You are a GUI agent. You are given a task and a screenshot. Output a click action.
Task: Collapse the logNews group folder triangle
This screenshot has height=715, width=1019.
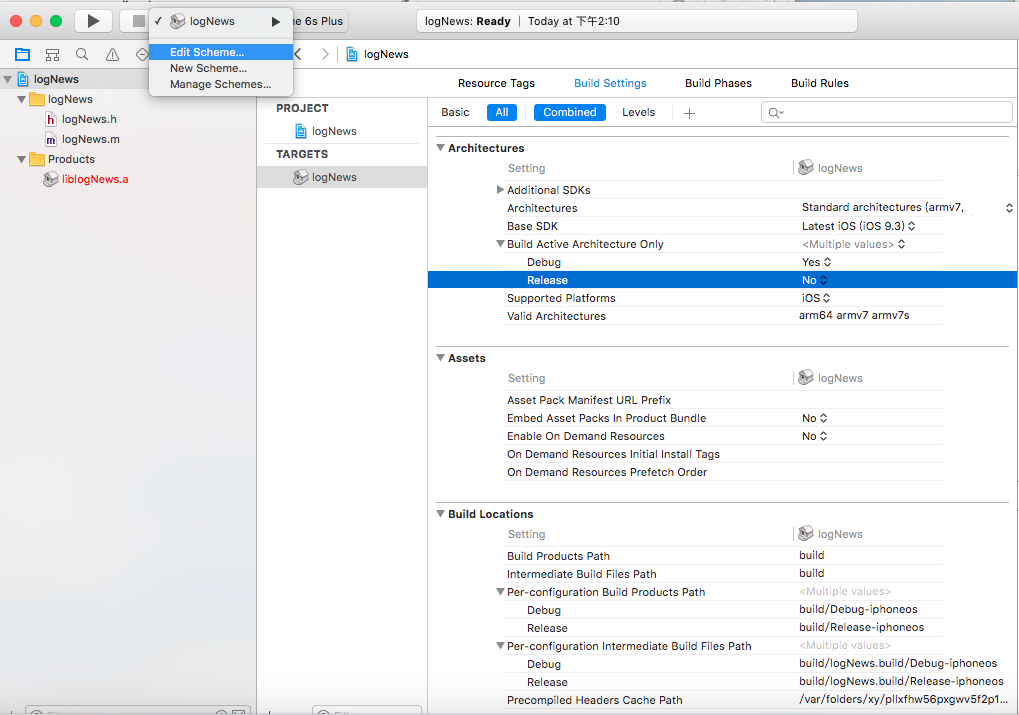tap(21, 99)
